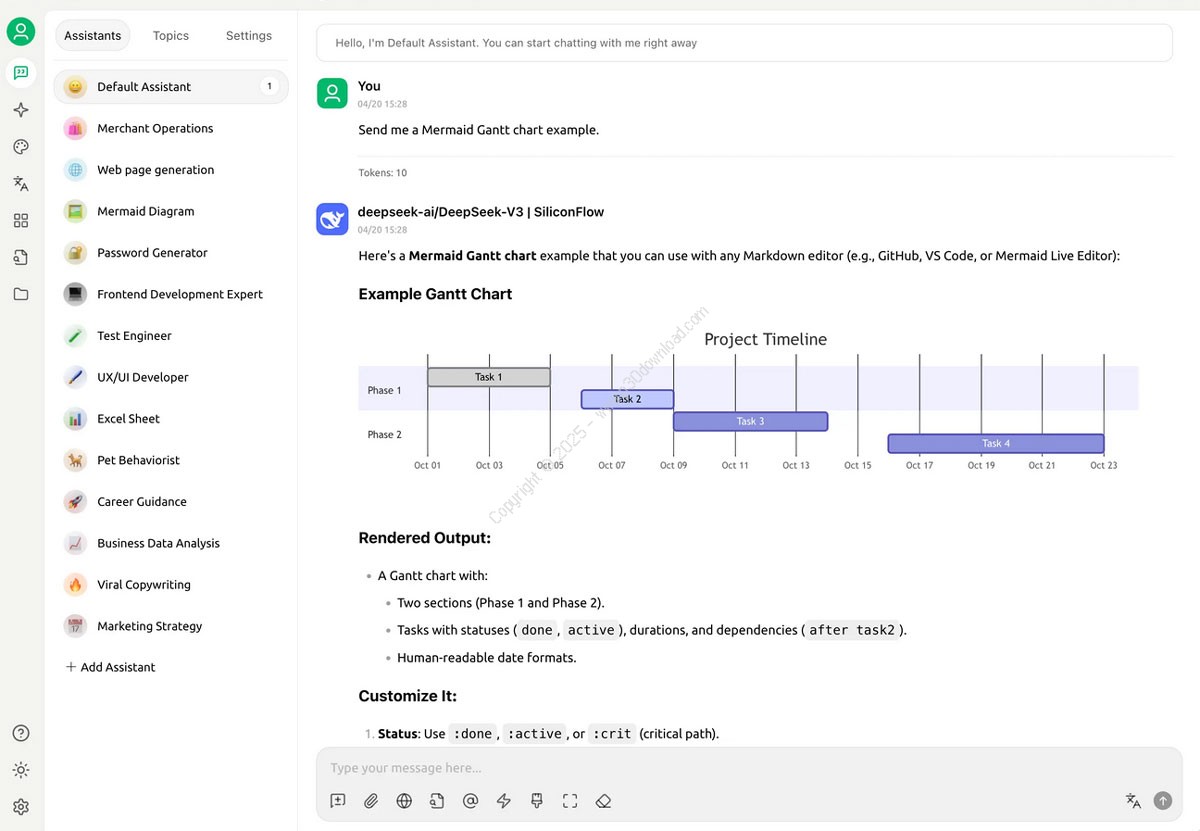
Task: Select the Default Assistant entry
Action: point(171,87)
